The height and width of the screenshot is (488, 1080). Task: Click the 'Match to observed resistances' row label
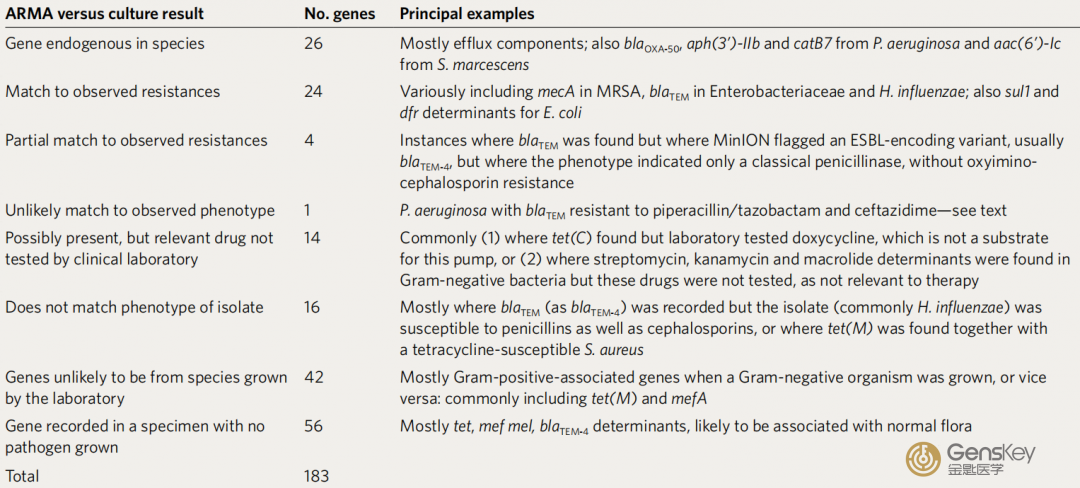coord(112,92)
